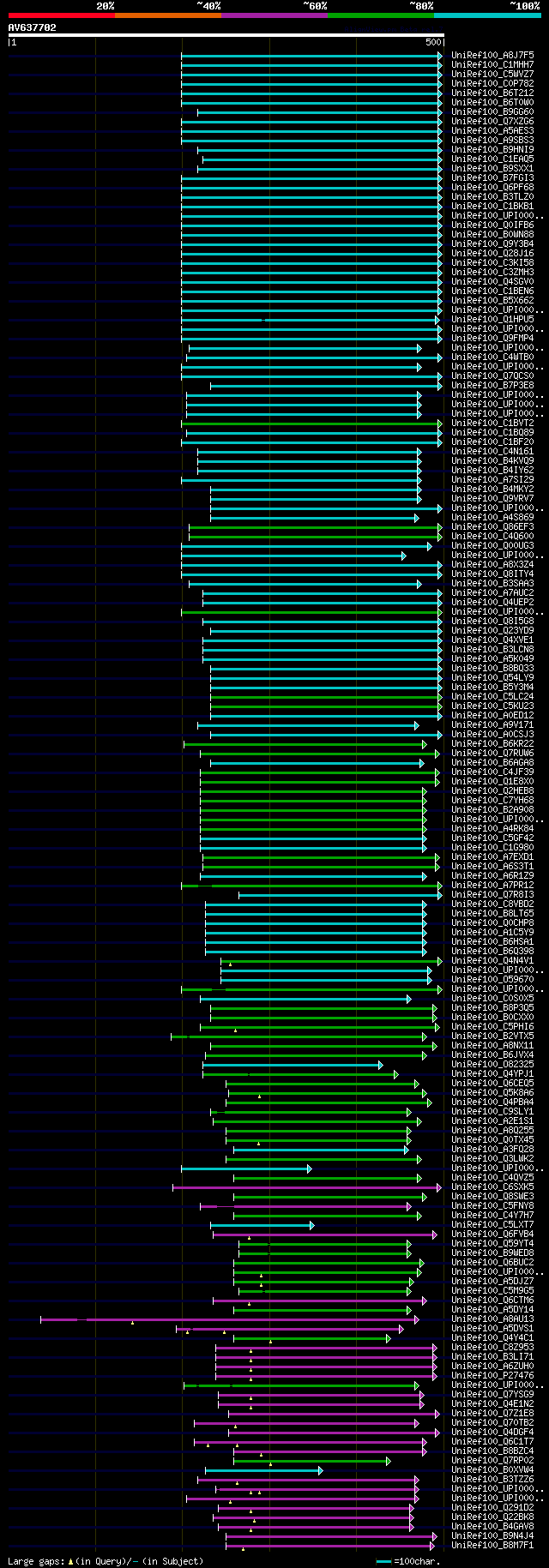The image size is (549, 1568).
Task: Open hit UniRef100_B9GG60
Action: pos(492,111)
